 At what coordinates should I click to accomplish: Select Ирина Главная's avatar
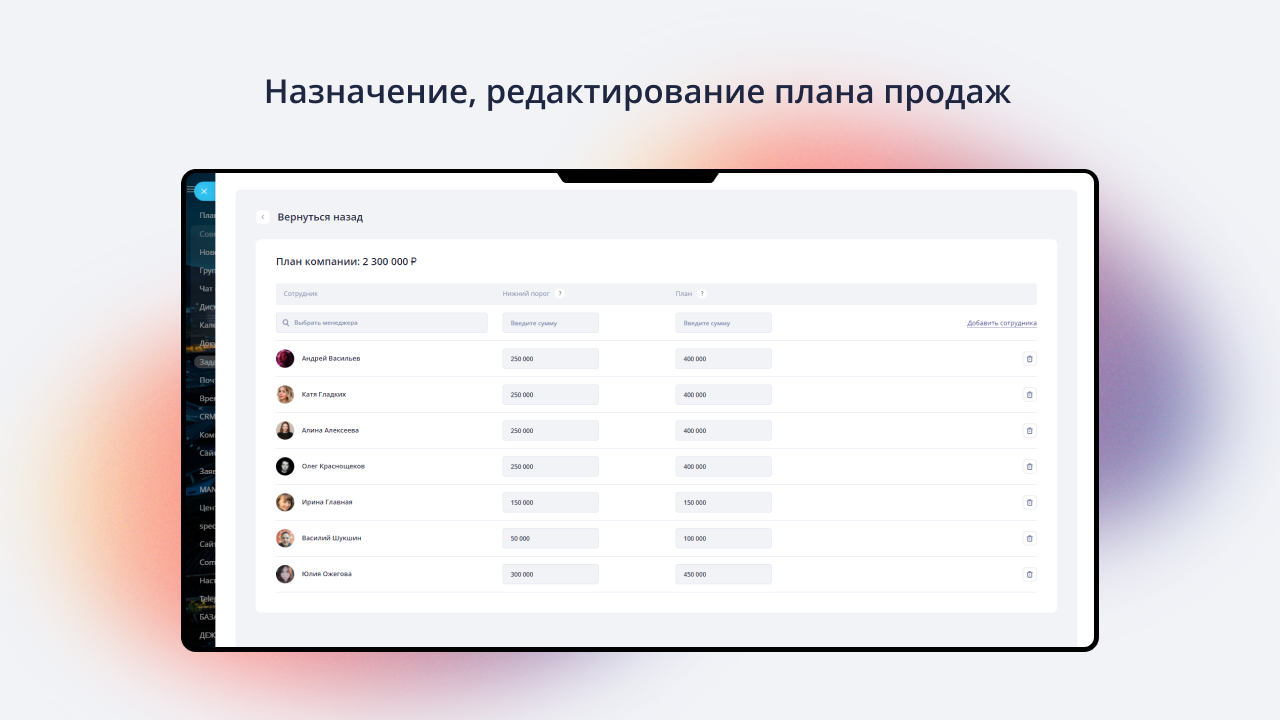pos(285,502)
